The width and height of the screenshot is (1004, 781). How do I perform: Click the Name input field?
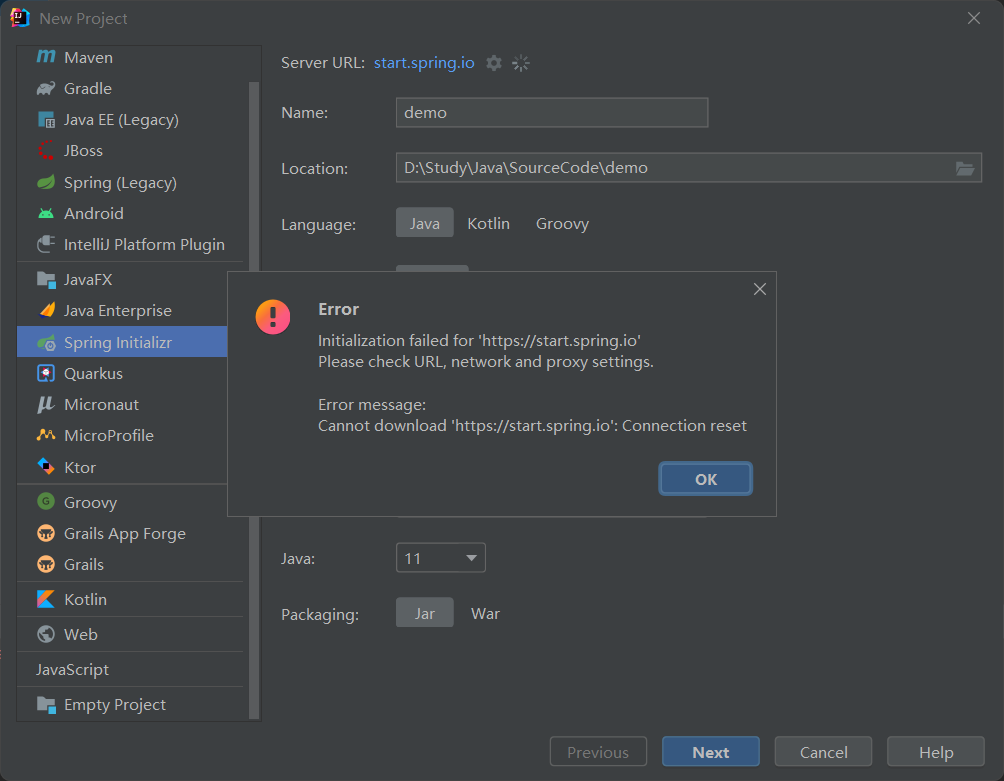[552, 113]
